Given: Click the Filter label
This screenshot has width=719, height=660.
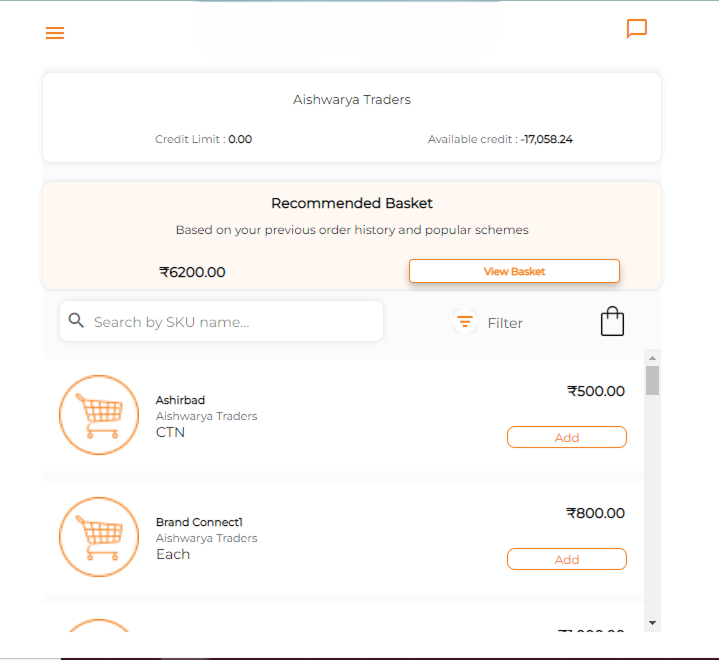Looking at the screenshot, I should [505, 323].
